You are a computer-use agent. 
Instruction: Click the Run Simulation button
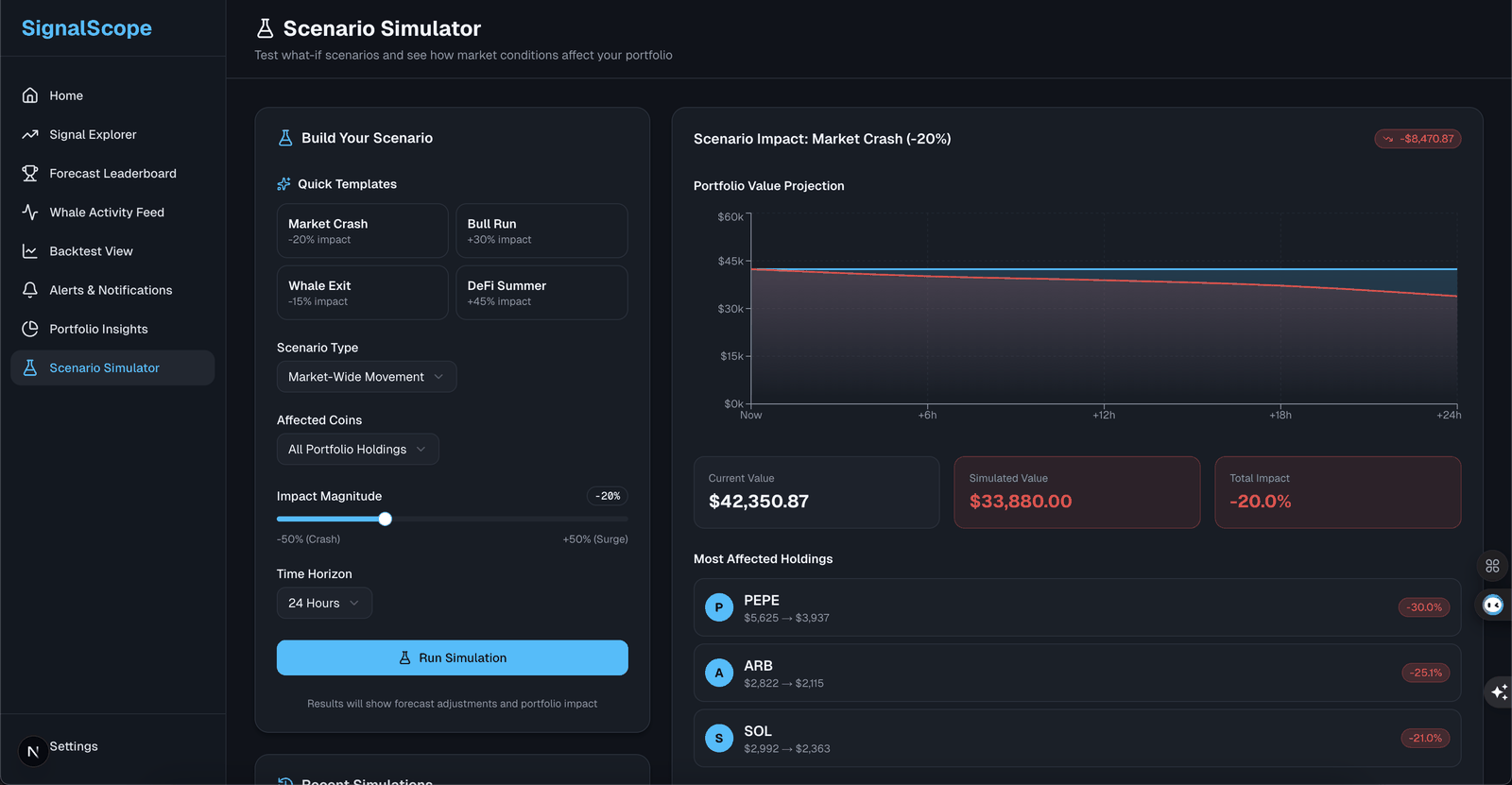coord(453,657)
